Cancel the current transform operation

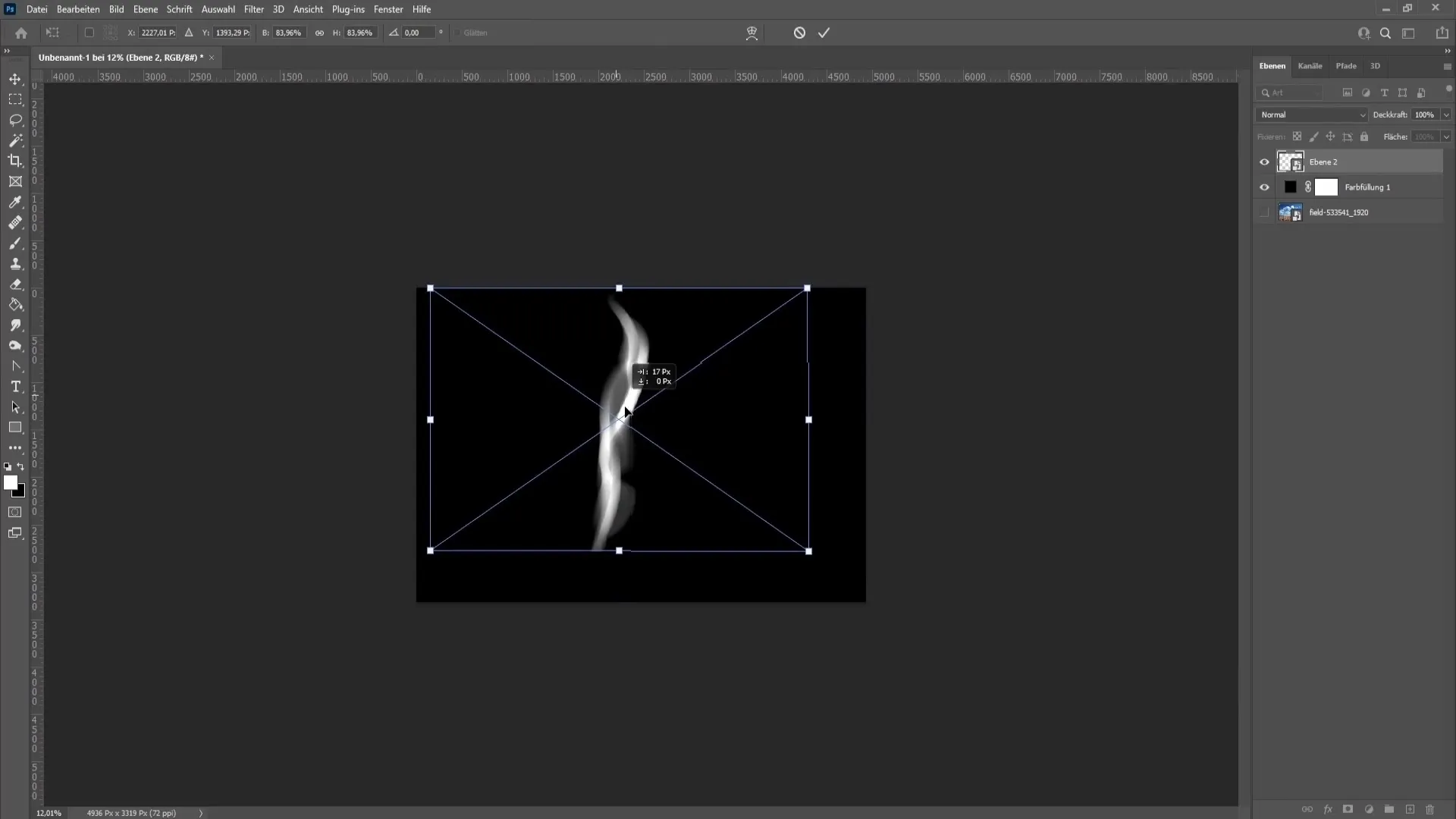(x=800, y=32)
